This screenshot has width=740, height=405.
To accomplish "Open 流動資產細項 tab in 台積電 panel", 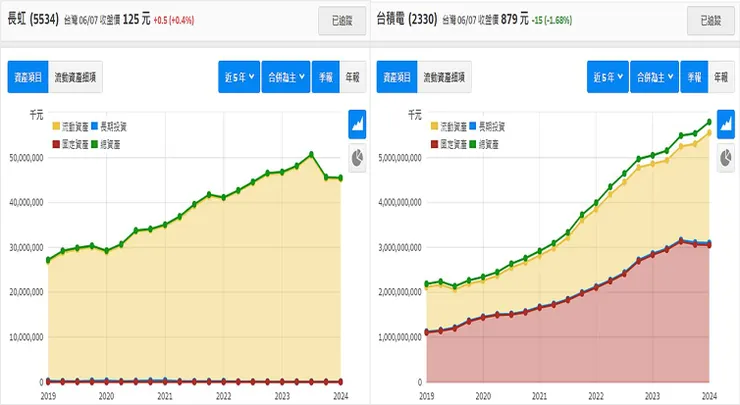I will click(x=445, y=77).
